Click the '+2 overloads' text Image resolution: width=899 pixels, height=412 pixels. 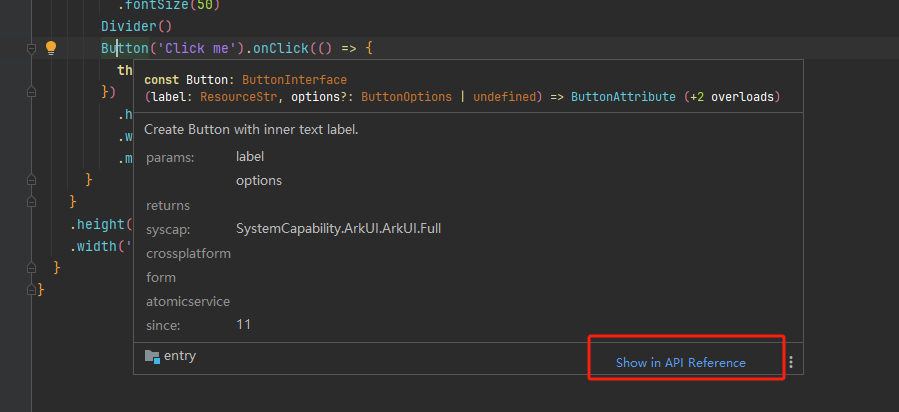(732, 97)
